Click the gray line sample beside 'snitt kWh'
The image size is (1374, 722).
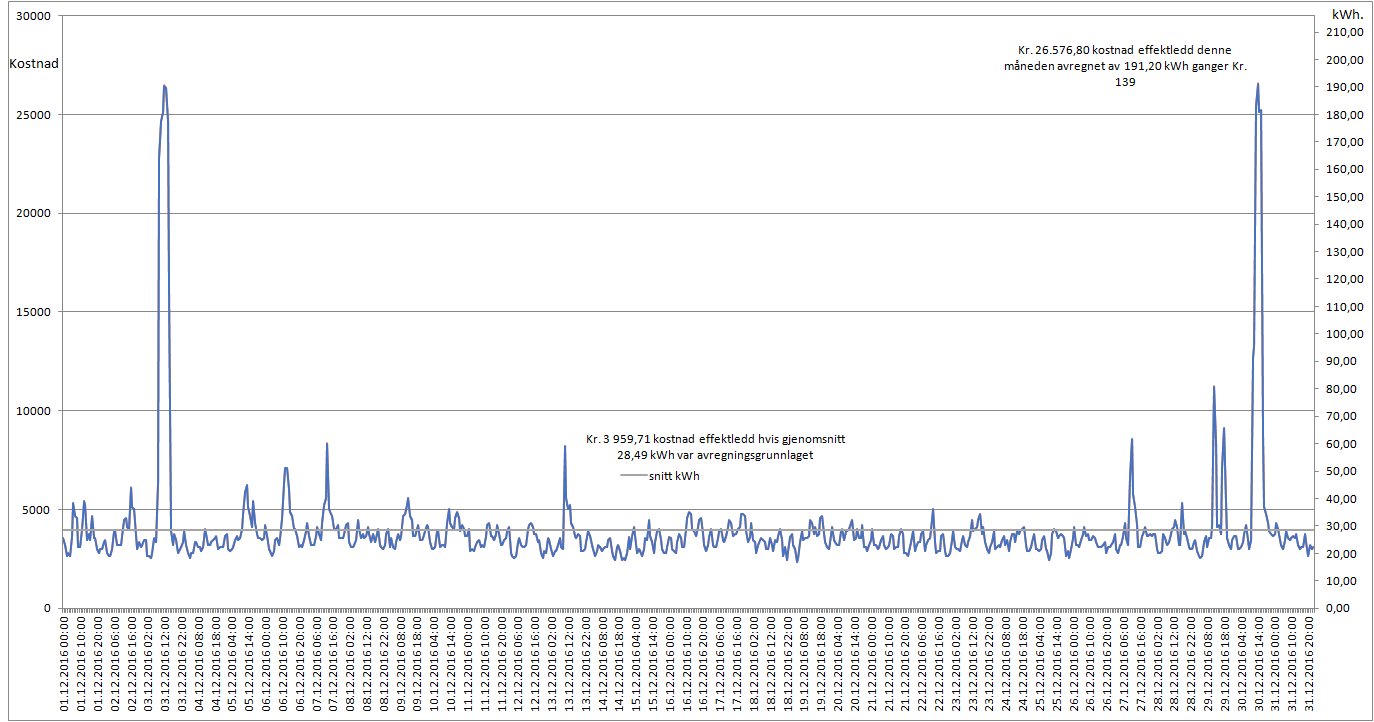click(633, 476)
